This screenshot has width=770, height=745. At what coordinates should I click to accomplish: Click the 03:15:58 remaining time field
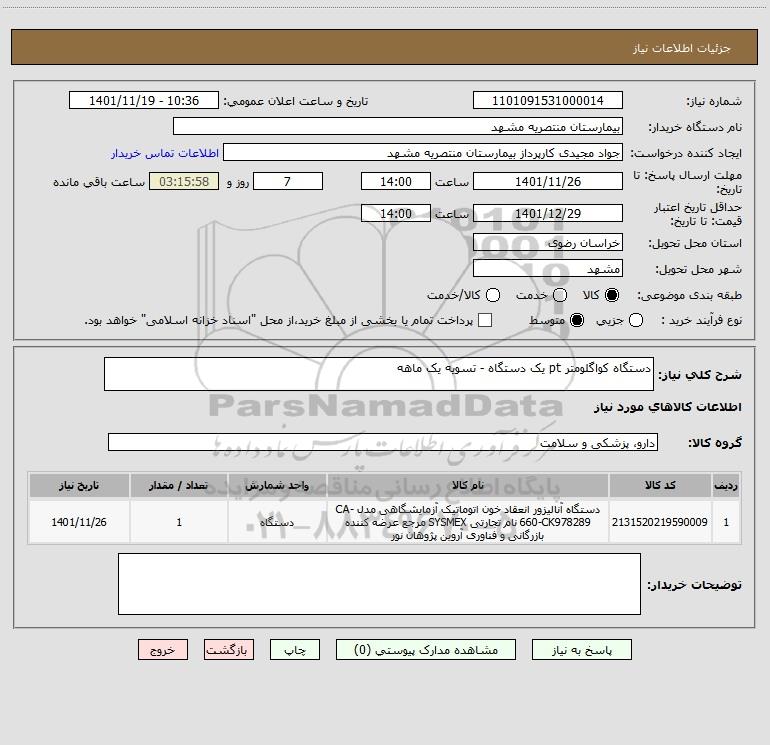(x=184, y=181)
